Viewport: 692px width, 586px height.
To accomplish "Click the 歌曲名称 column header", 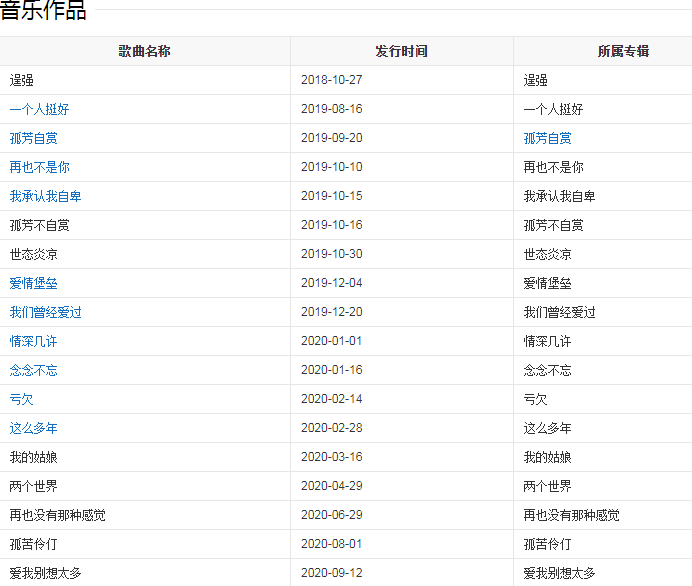I will click(x=144, y=51).
